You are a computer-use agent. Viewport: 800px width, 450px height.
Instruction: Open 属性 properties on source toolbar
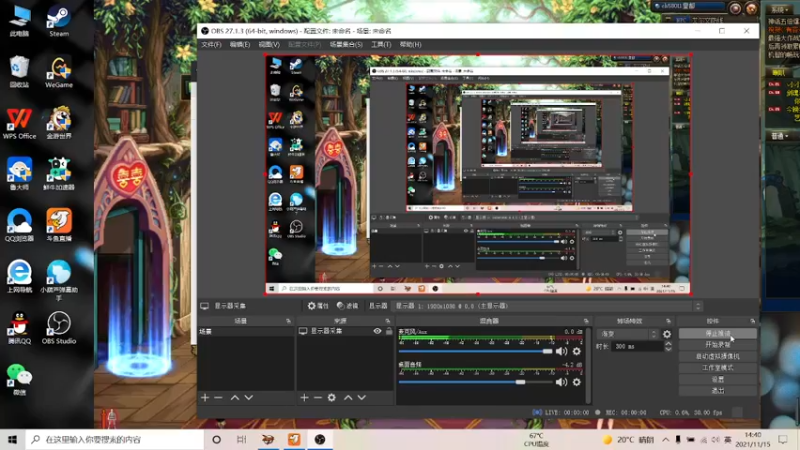point(318,306)
